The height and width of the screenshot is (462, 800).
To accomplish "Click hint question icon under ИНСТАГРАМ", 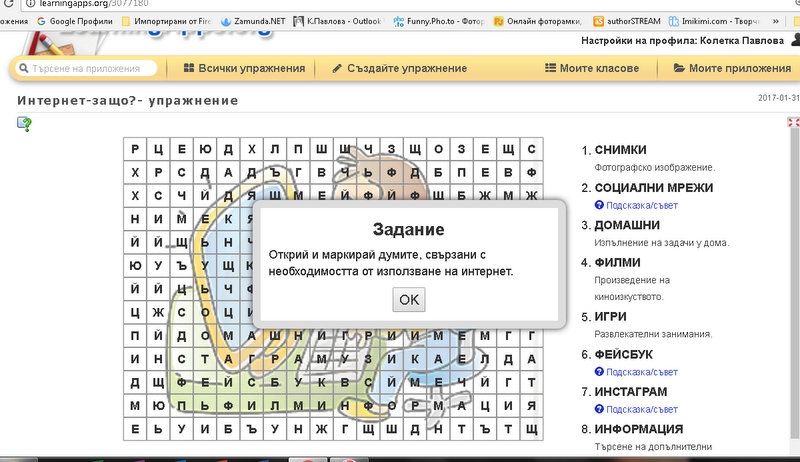I will tap(599, 409).
